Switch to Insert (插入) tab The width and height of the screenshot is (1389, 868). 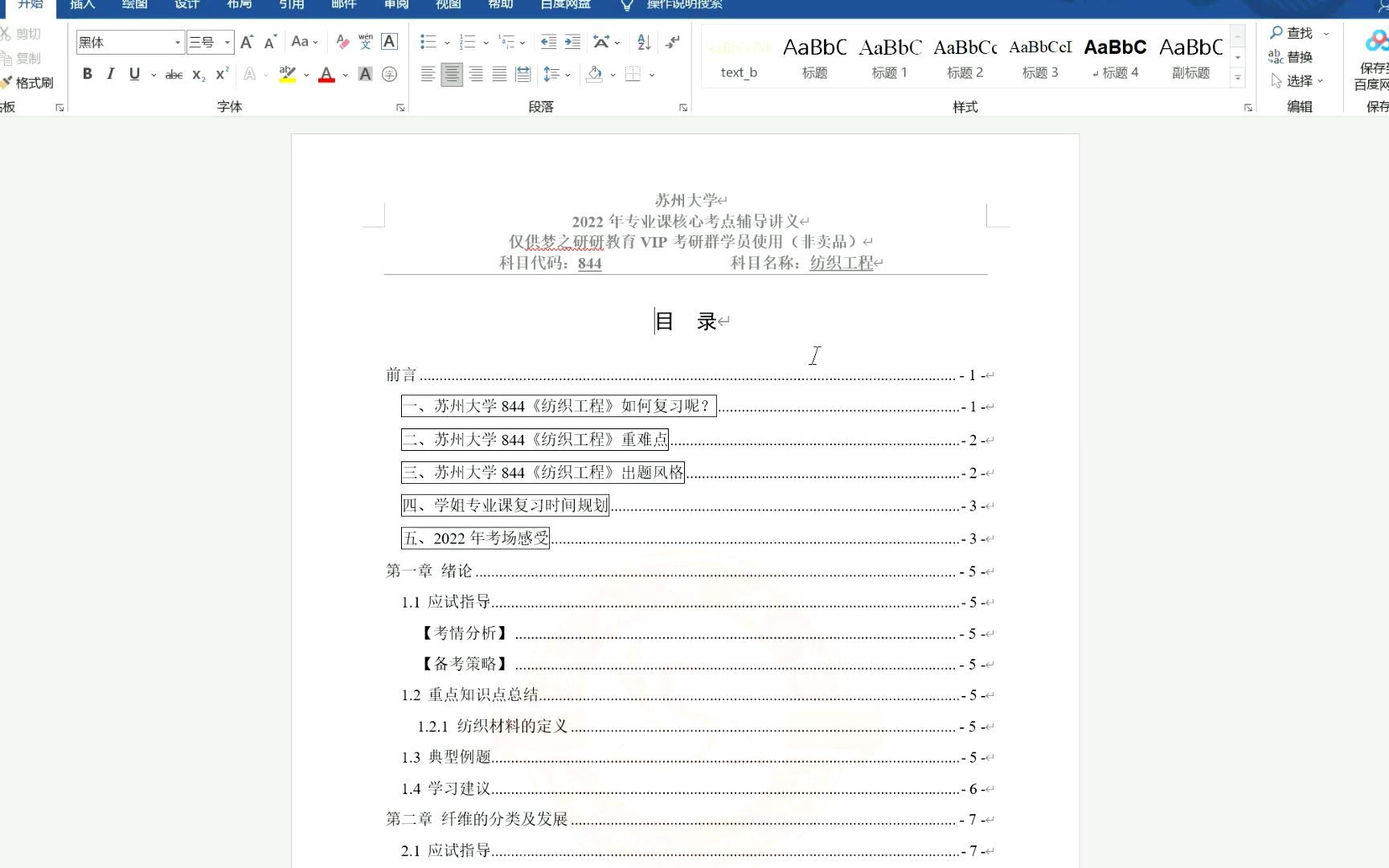pyautogui.click(x=82, y=5)
